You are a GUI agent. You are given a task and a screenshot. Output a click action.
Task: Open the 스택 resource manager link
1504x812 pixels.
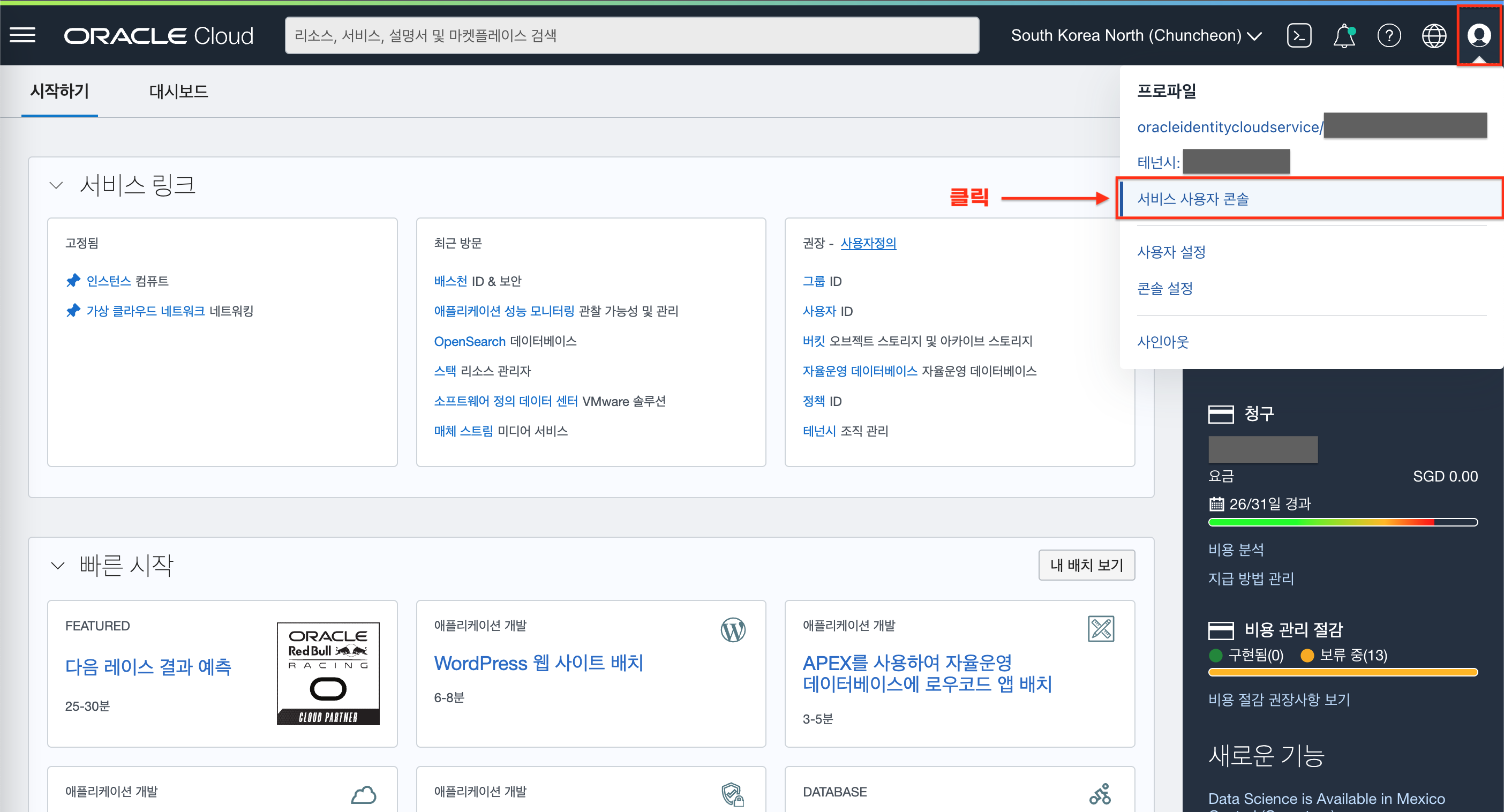[445, 371]
